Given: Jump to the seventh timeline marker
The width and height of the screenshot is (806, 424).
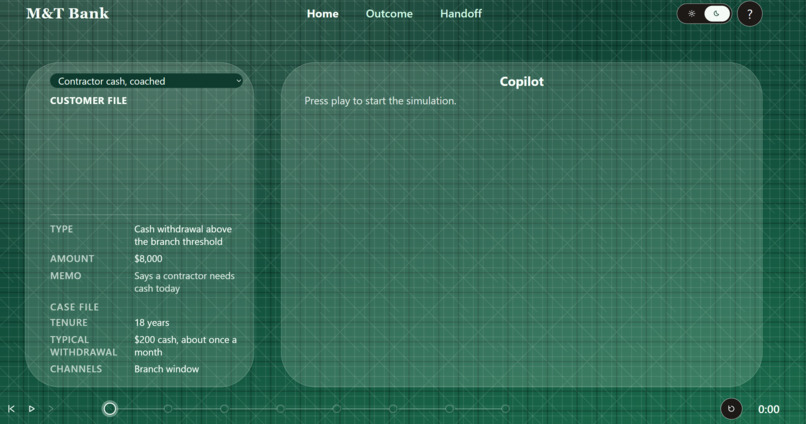Looking at the screenshot, I should point(449,409).
